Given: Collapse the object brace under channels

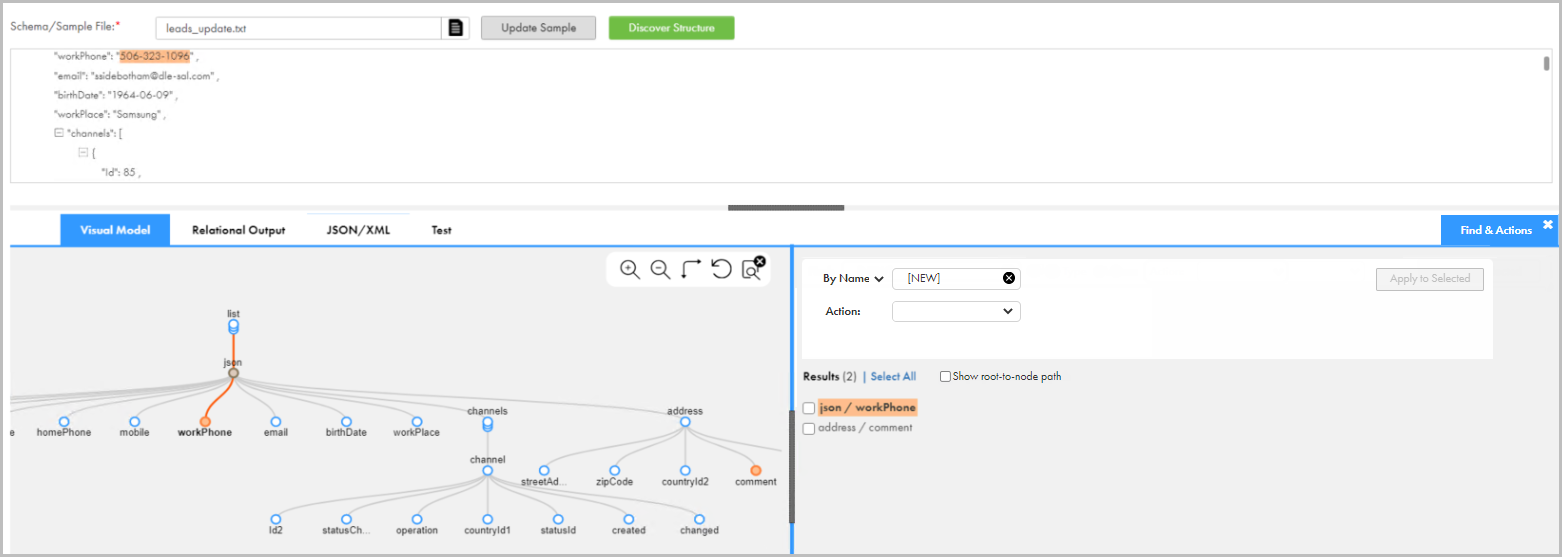Looking at the screenshot, I should [83, 153].
